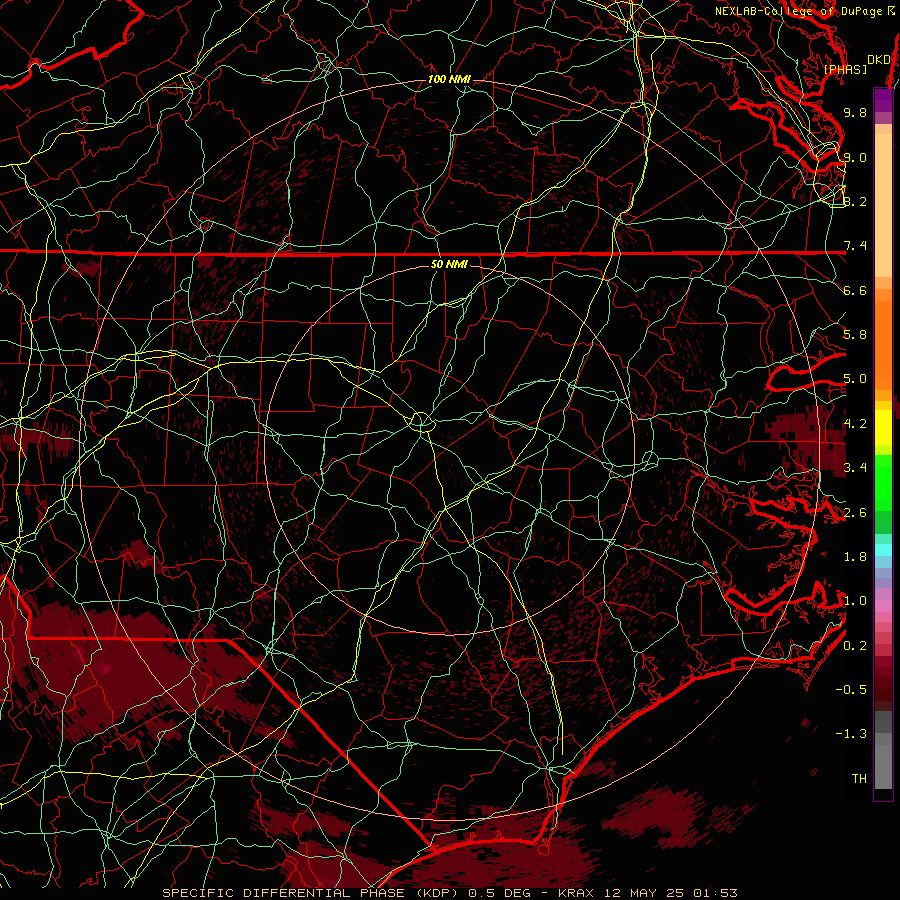Click the 7.4 legend value
The width and height of the screenshot is (900, 900).
(x=855, y=246)
